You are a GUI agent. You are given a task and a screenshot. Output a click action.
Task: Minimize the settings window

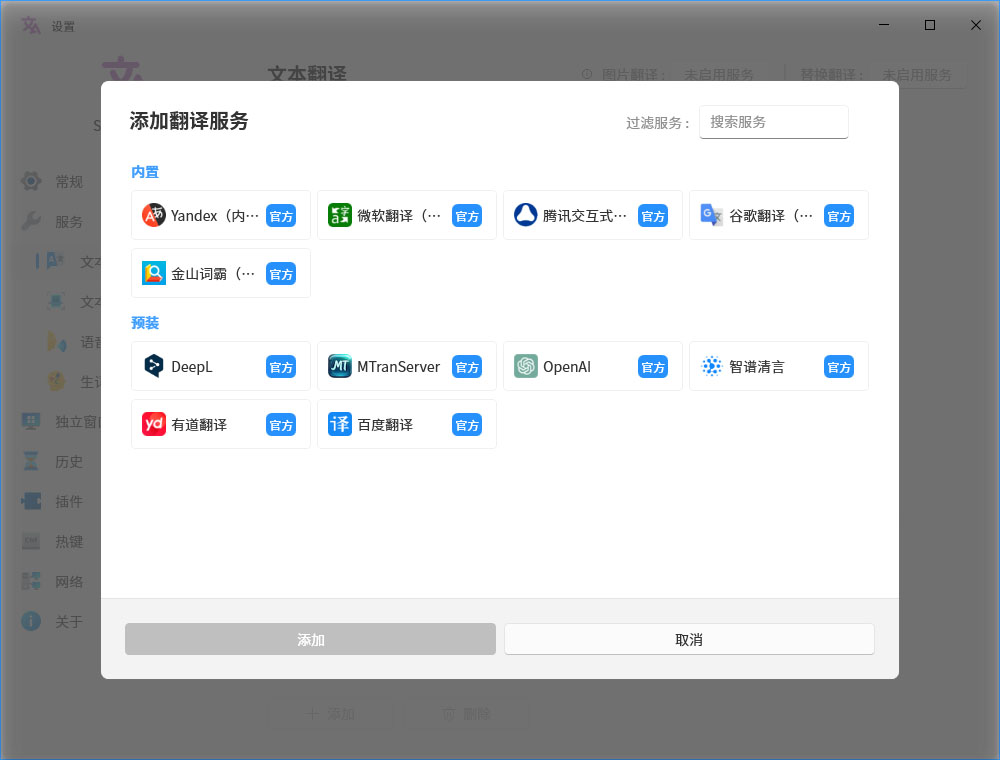coord(884,25)
